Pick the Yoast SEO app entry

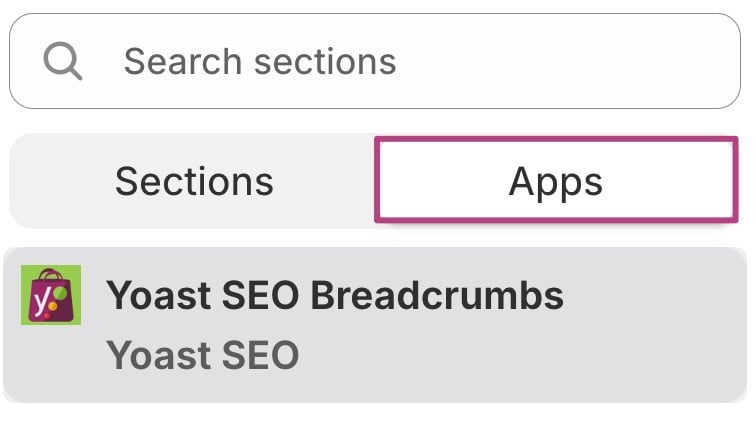coord(376,325)
